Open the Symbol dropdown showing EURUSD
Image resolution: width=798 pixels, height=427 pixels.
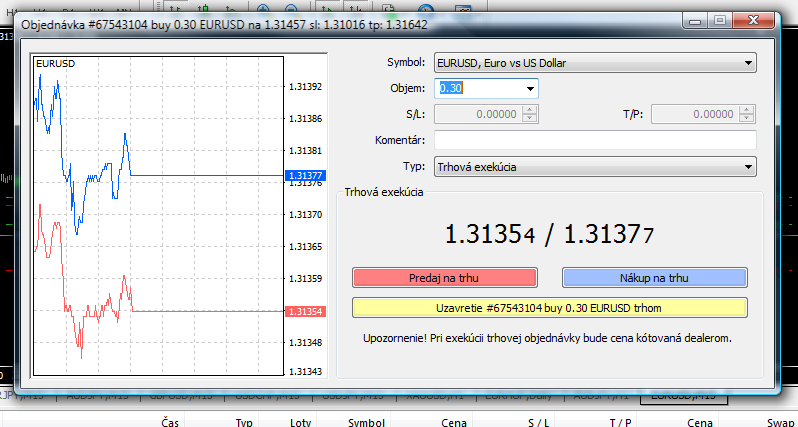click(595, 63)
